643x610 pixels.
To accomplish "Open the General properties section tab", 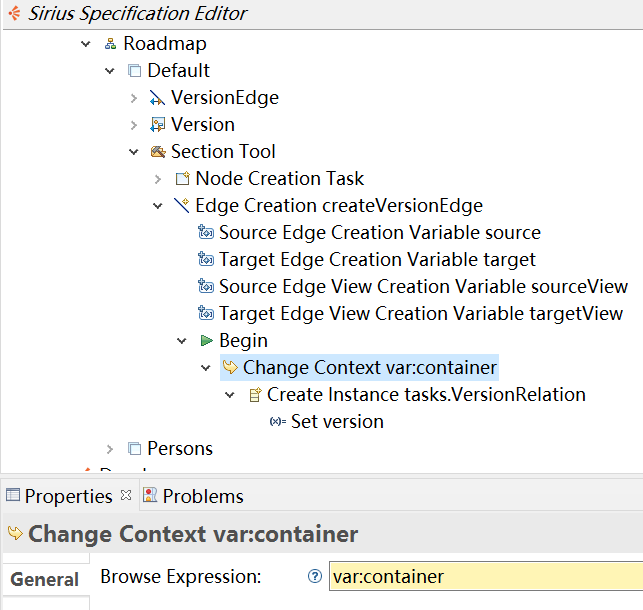I will point(45,579).
